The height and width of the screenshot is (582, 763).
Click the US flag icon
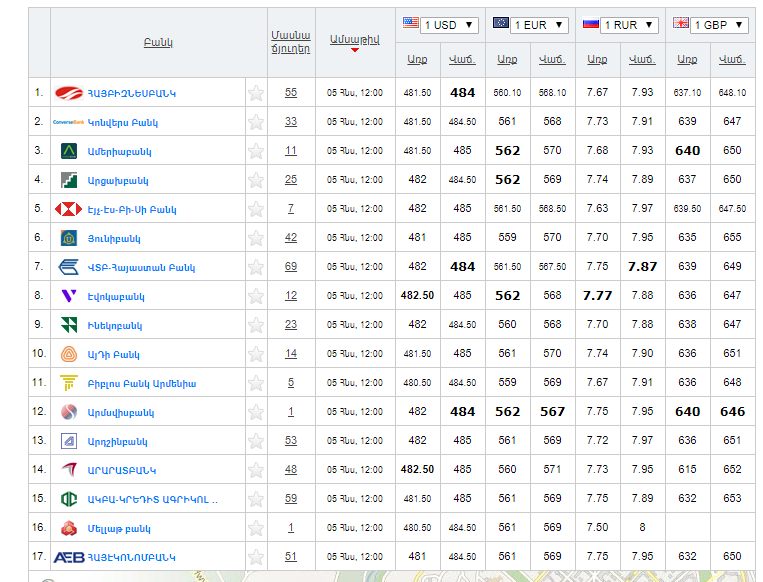411,22
